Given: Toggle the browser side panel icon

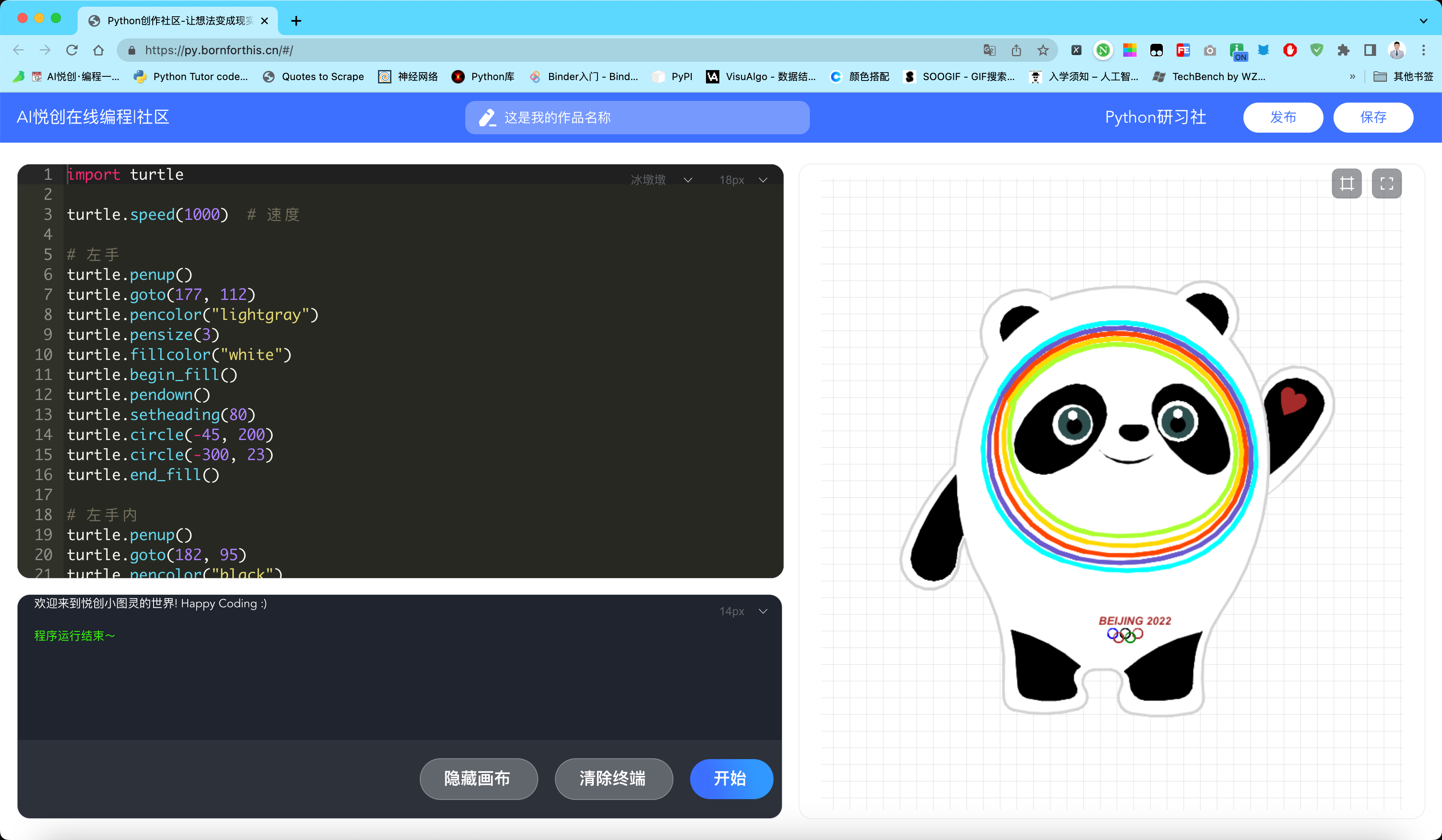Looking at the screenshot, I should tap(1370, 50).
